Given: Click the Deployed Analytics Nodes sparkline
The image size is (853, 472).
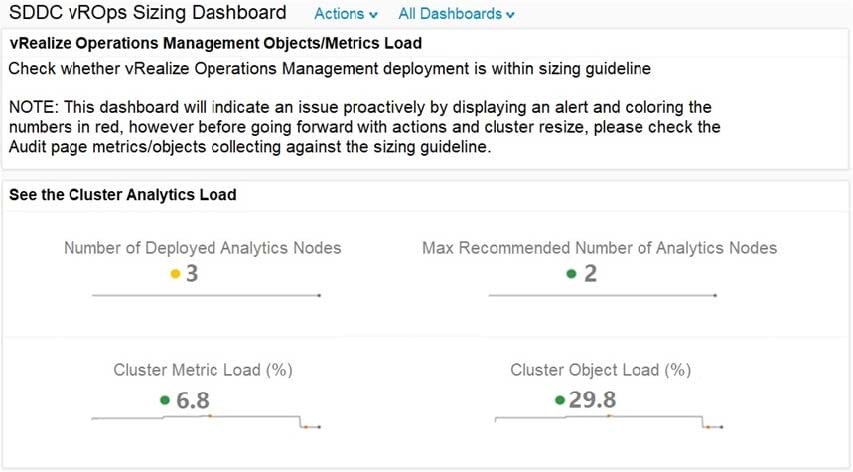Looking at the screenshot, I should coord(205,295).
